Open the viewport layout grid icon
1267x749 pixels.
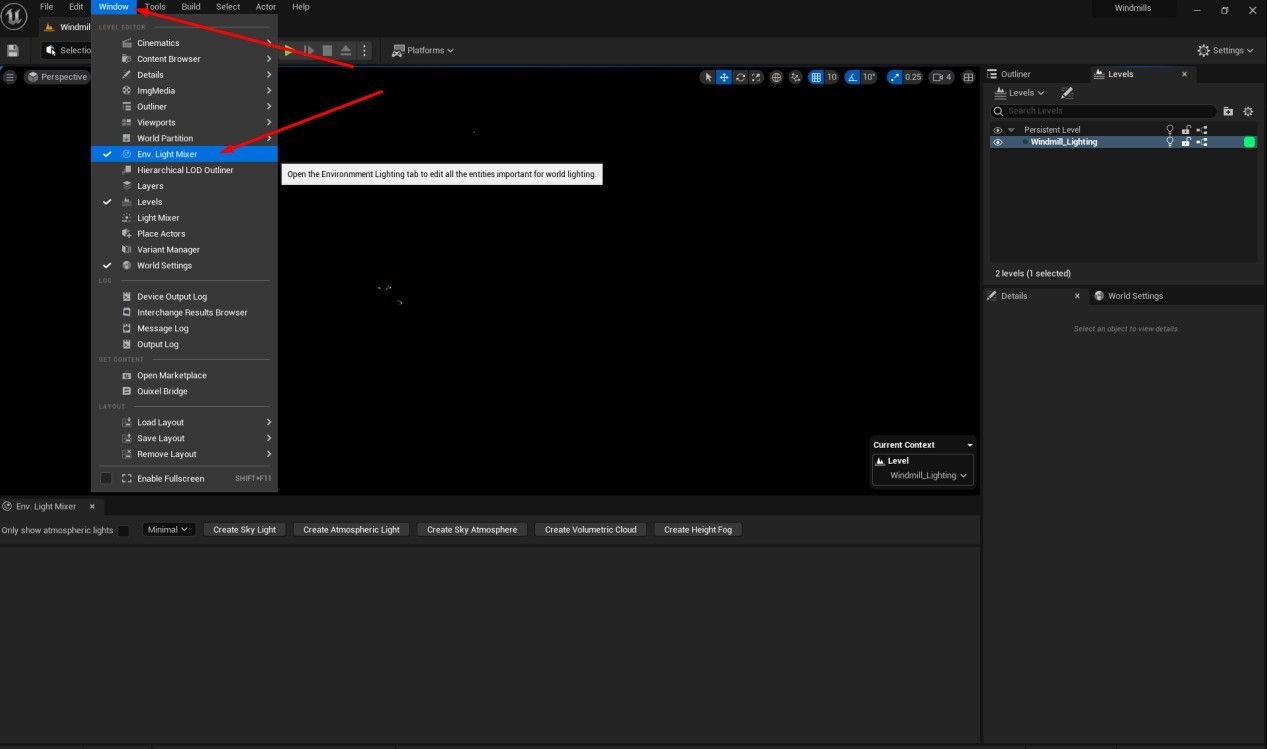point(968,77)
